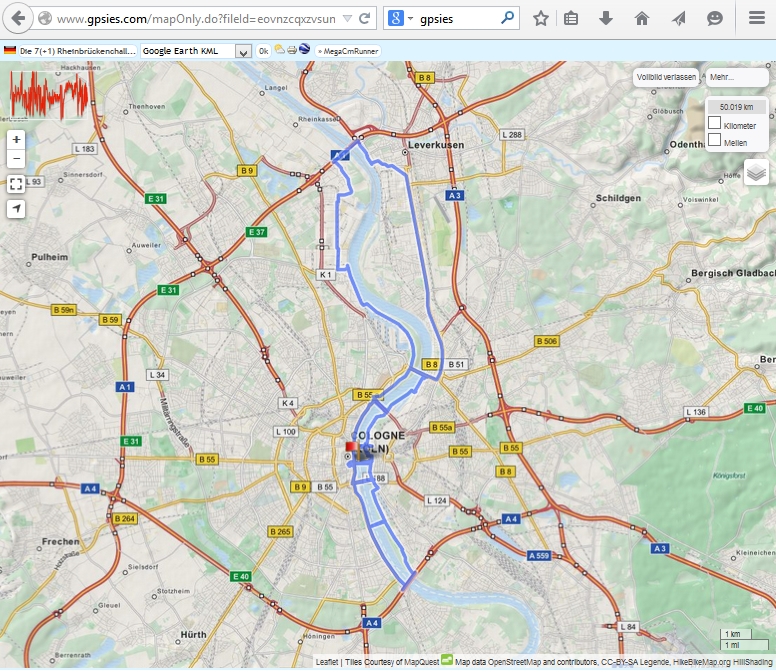
Task: Open the Firefox hamburger menu
Action: (x=756, y=18)
